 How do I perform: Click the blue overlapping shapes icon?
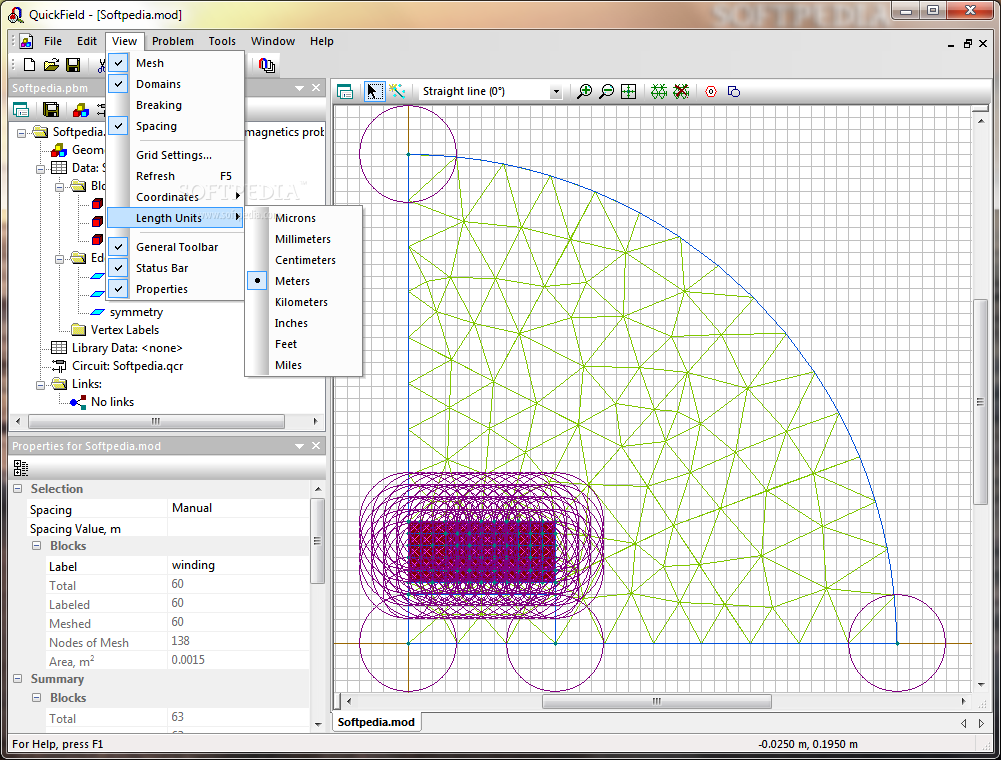[x=734, y=92]
